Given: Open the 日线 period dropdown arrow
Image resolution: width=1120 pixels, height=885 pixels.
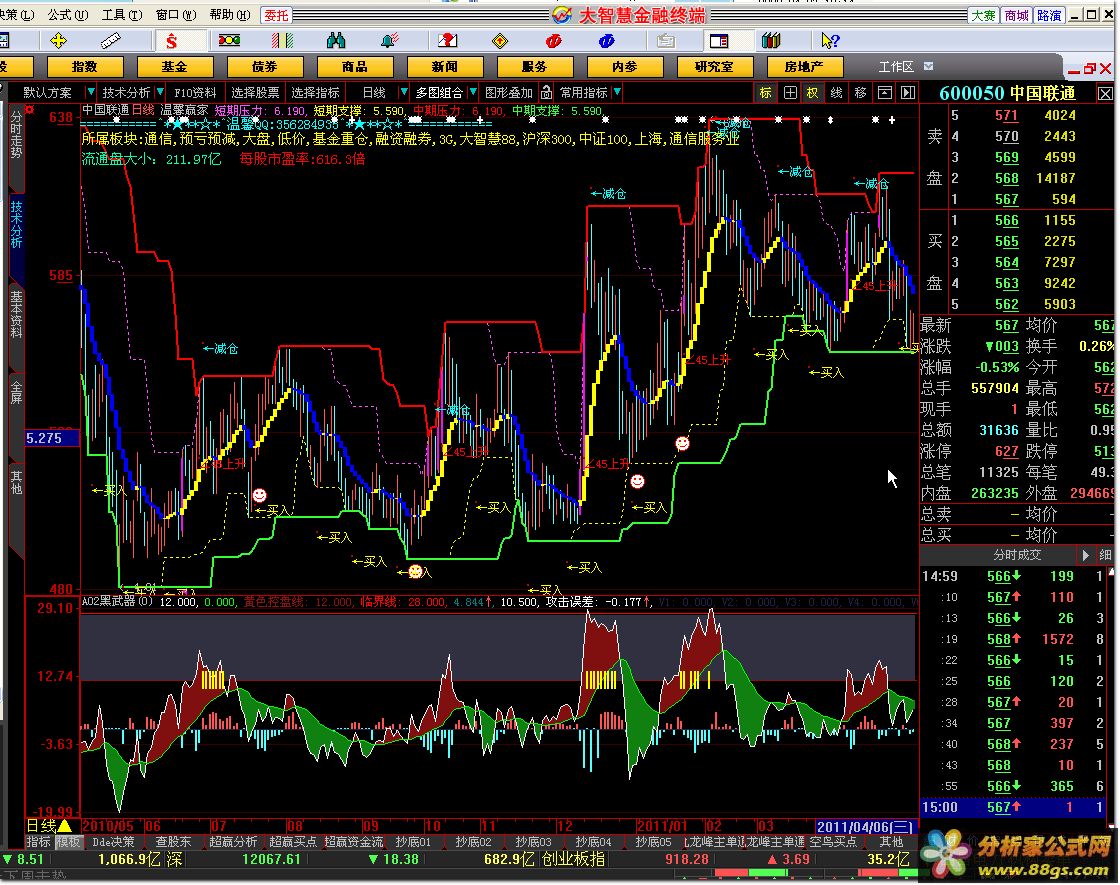Looking at the screenshot, I should pos(404,92).
